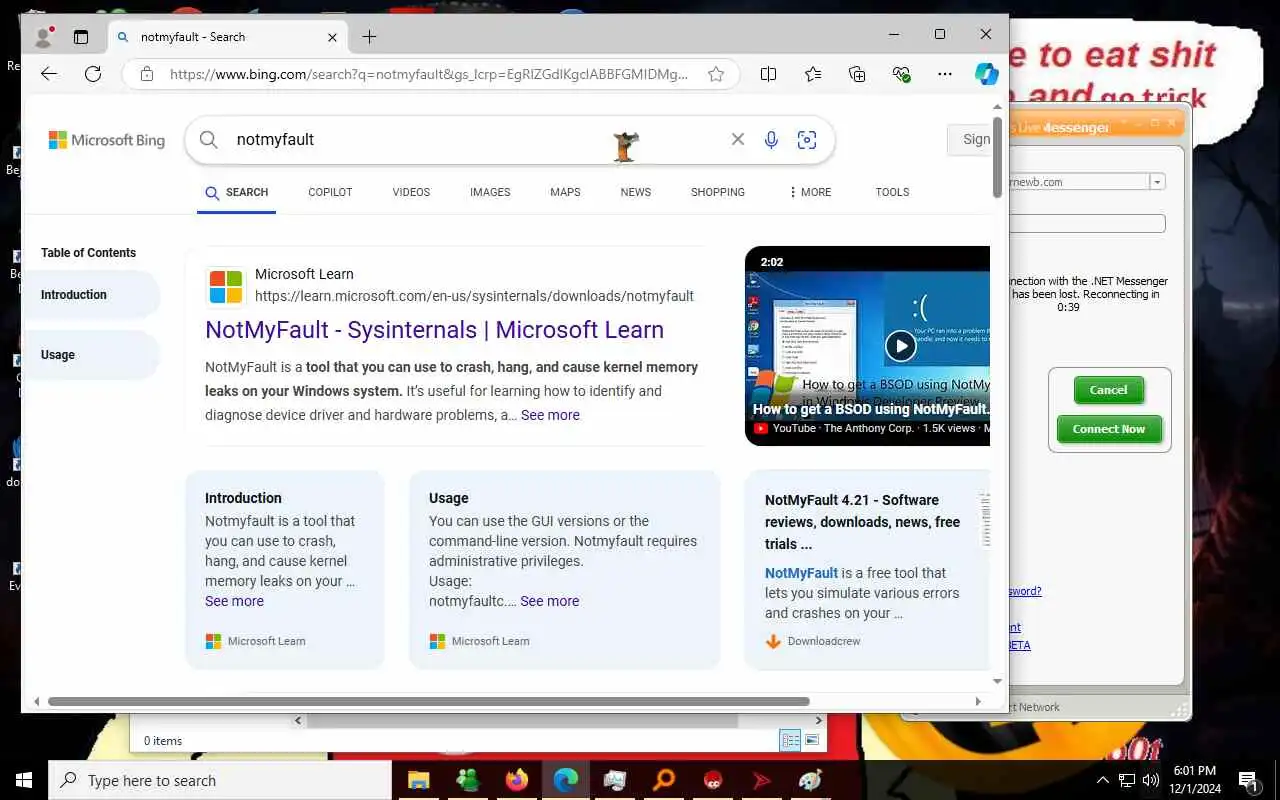Screen dimensions: 1280x800
Task: Close the 'notmyfault - Search' tab
Action: 332,37
